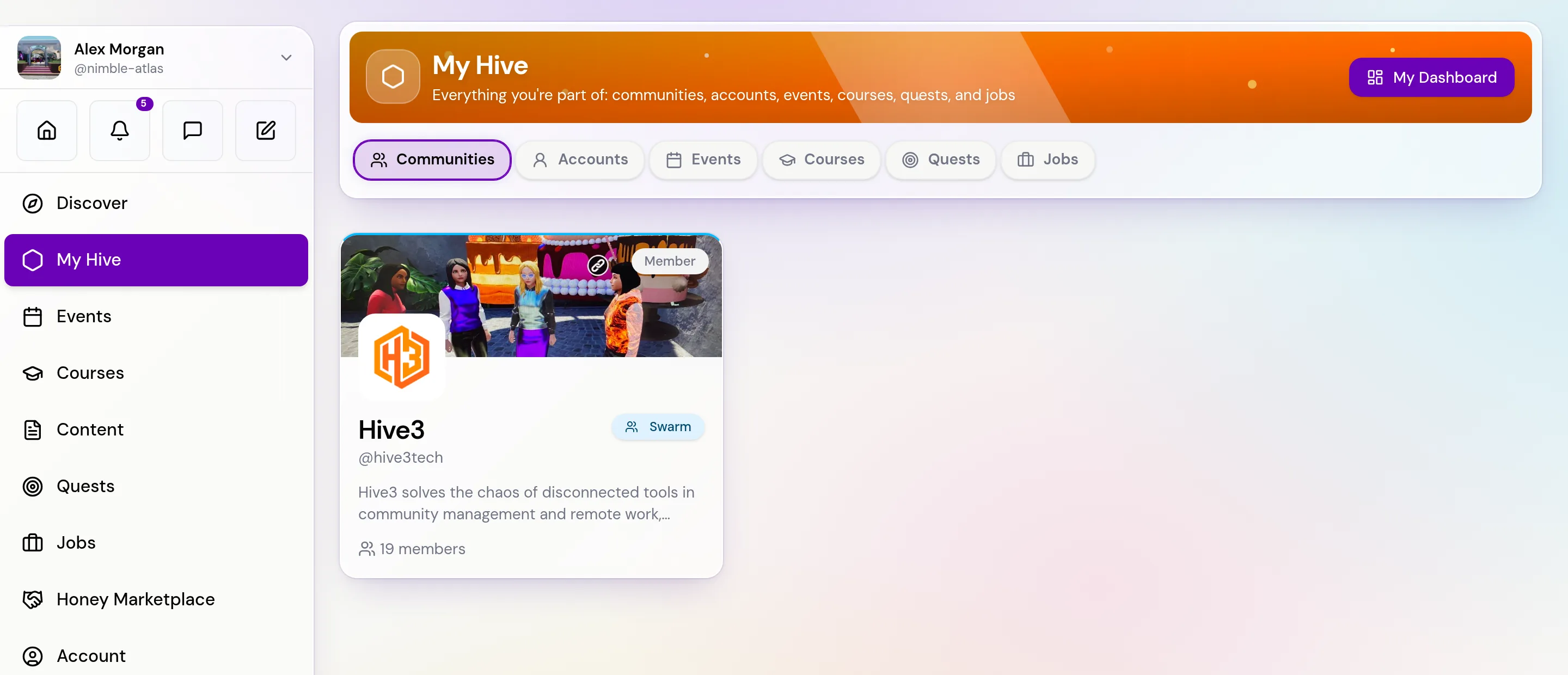
Task: Click the 19 members count
Action: pos(412,549)
